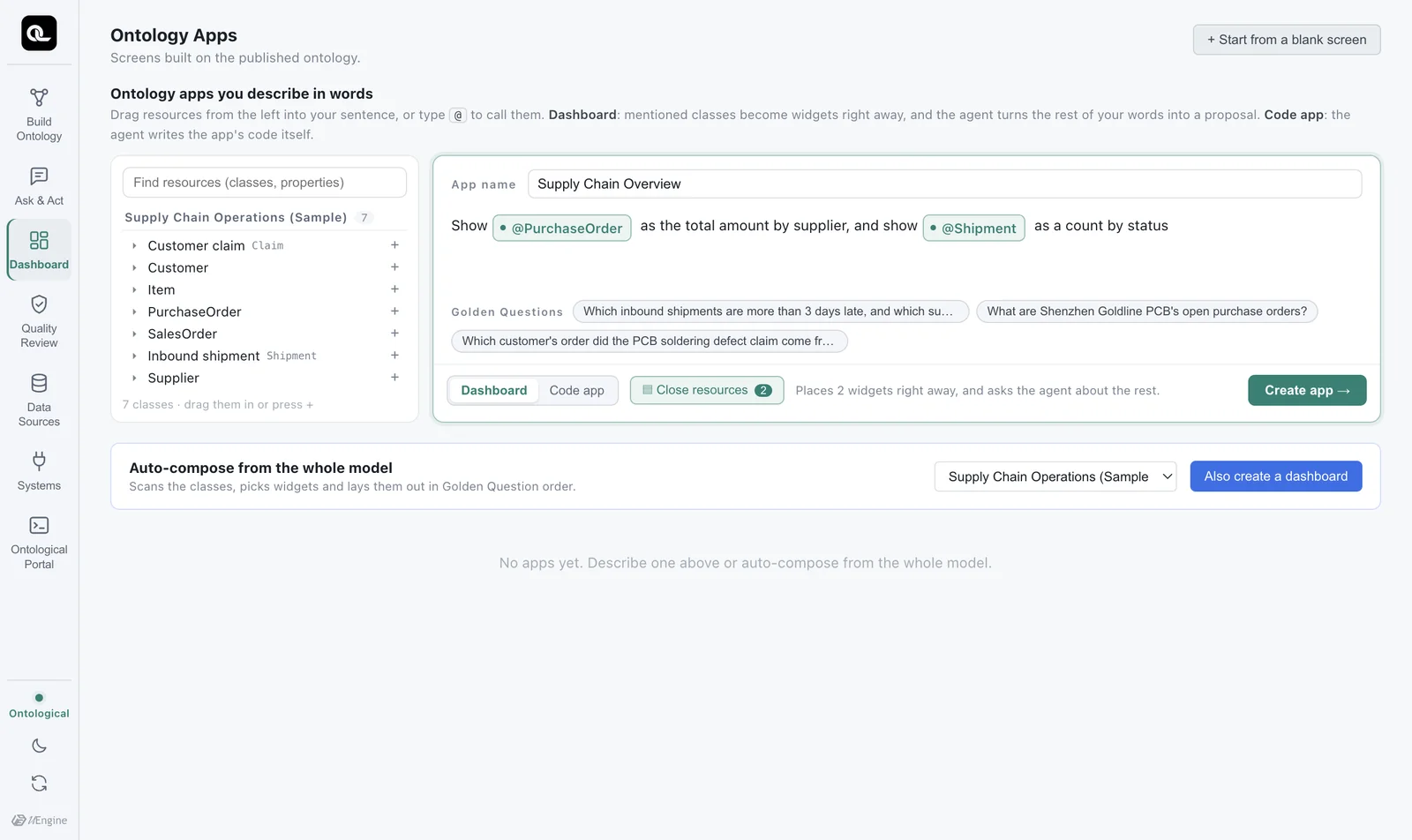
Task: Select PCB soldering defect golden question
Action: (650, 341)
